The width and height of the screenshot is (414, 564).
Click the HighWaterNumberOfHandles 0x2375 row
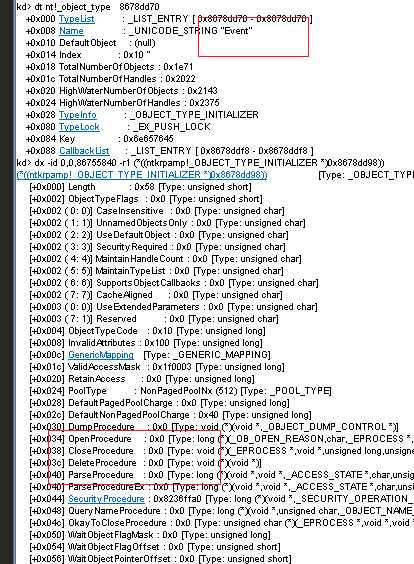[123, 103]
